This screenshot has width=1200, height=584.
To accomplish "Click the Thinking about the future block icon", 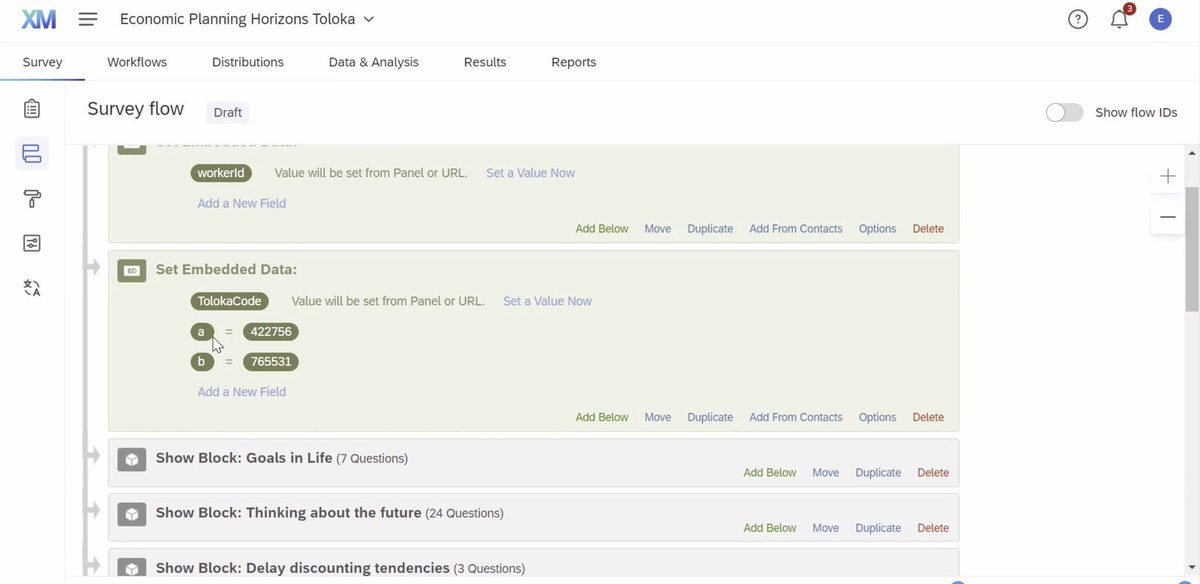I will [x=132, y=514].
